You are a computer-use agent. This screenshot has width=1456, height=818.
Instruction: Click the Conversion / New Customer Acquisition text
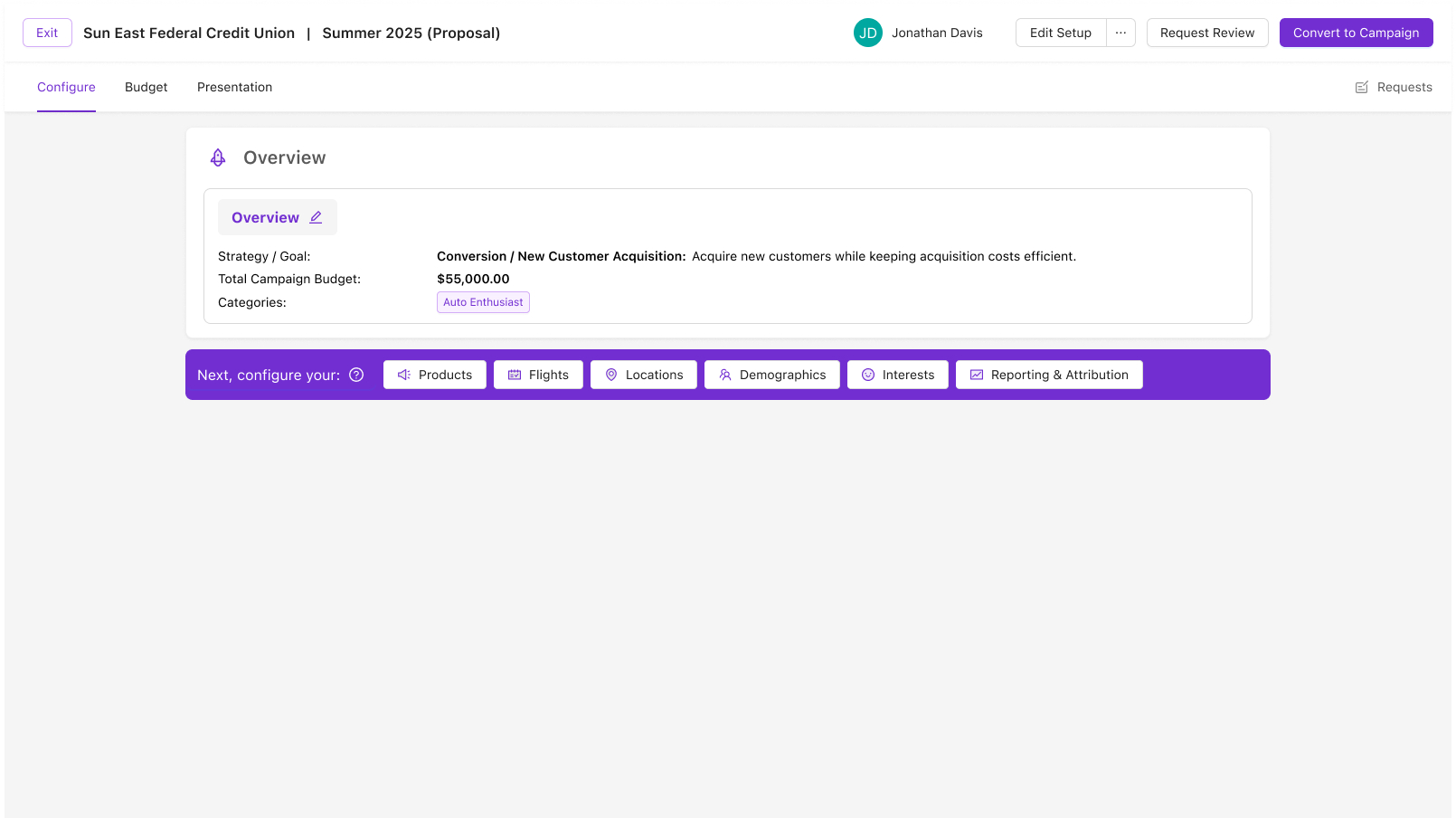coord(562,256)
